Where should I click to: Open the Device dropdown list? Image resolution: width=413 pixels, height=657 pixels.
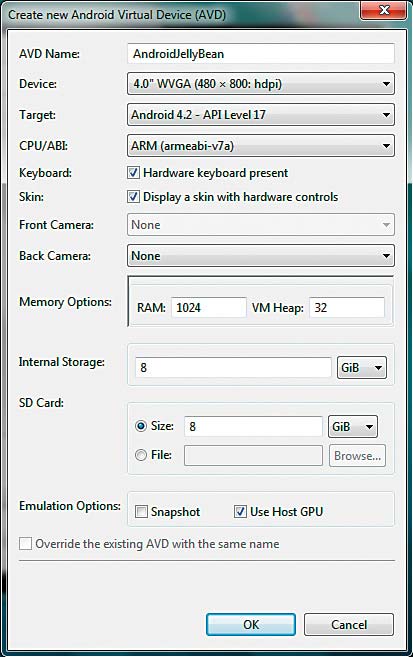pos(261,84)
